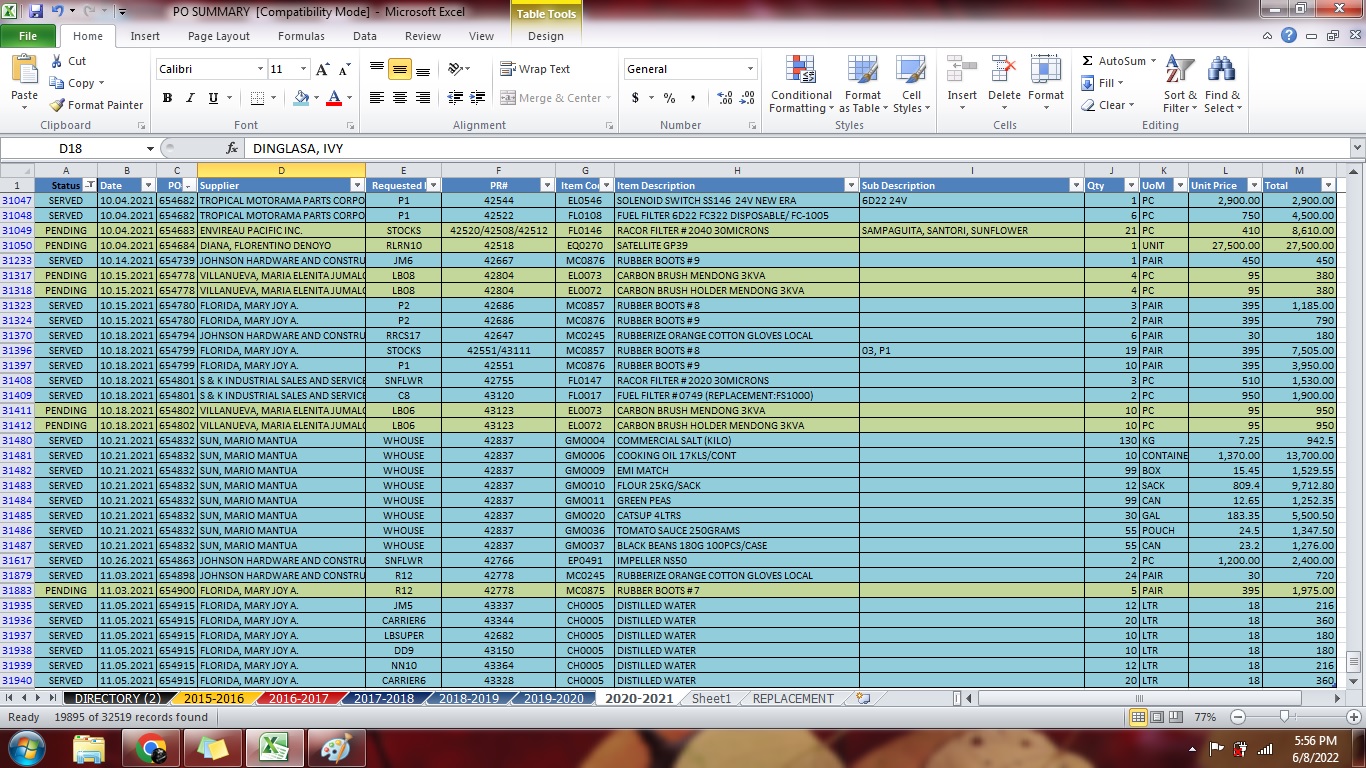This screenshot has width=1366, height=768.
Task: Click the vertical scrollbar thumb
Action: (x=1355, y=661)
